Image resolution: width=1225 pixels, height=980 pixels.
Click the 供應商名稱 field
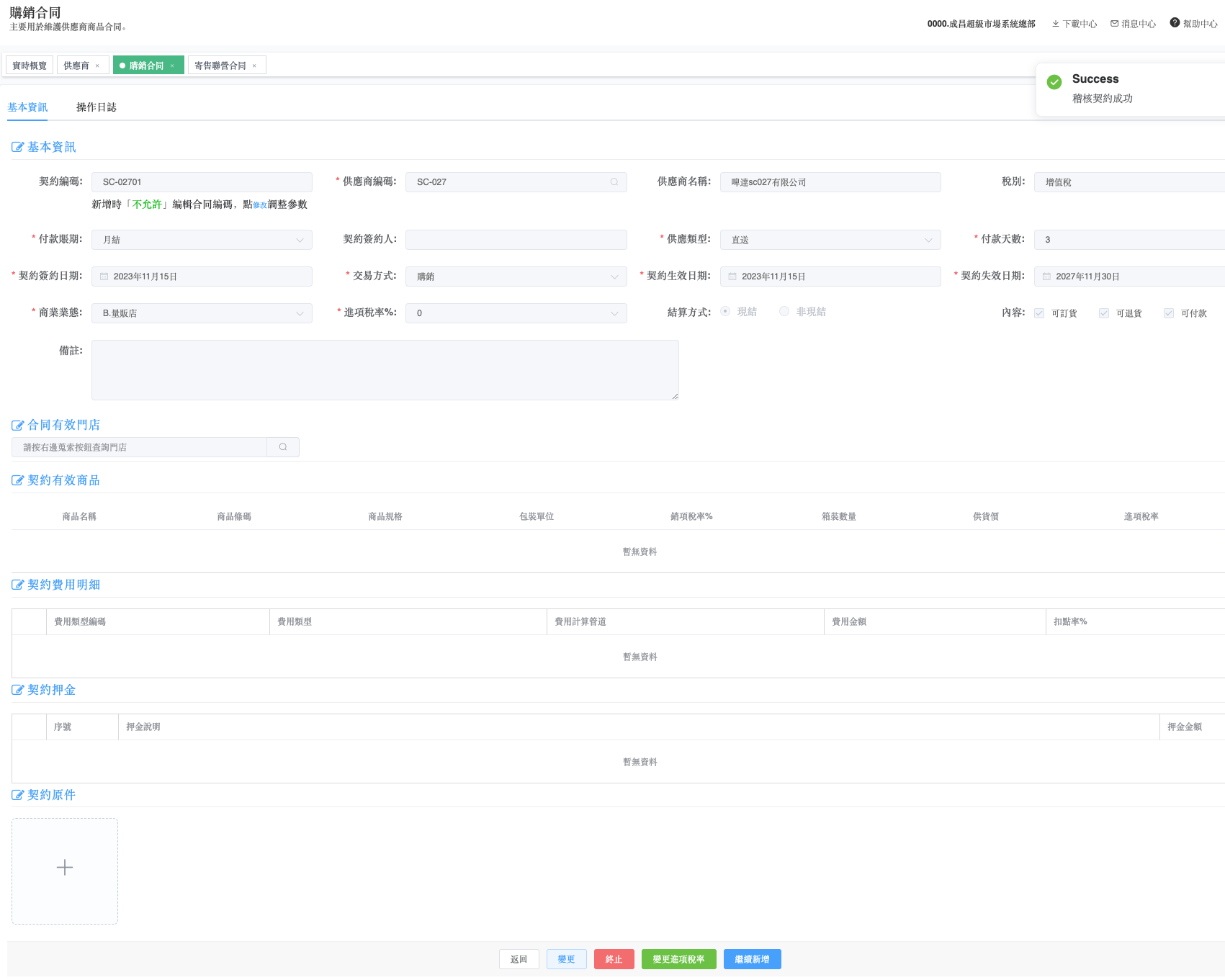[830, 182]
